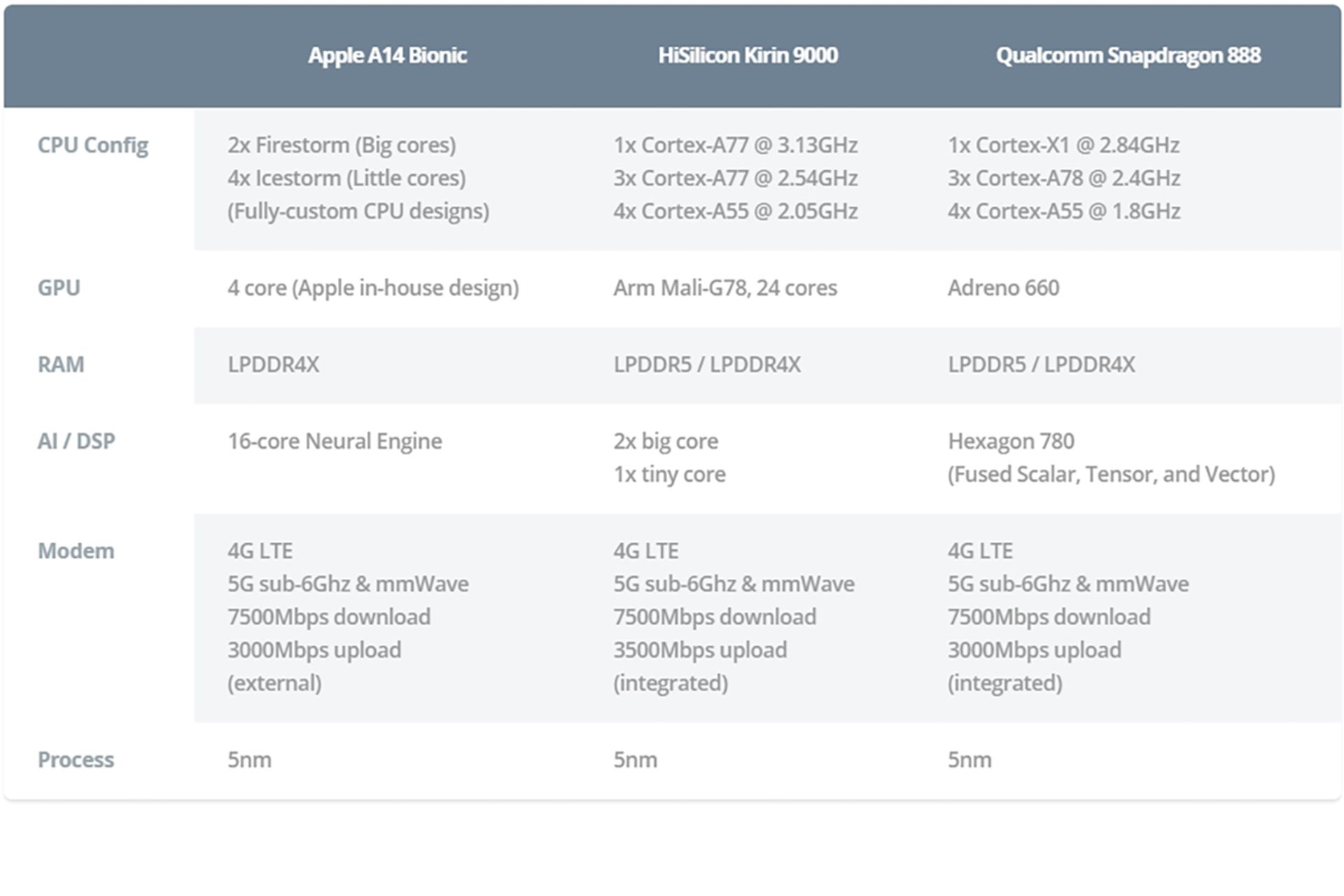Select the Hexagon 780 text
Image resolution: width=1344 pixels, height=896 pixels.
coord(1011,441)
